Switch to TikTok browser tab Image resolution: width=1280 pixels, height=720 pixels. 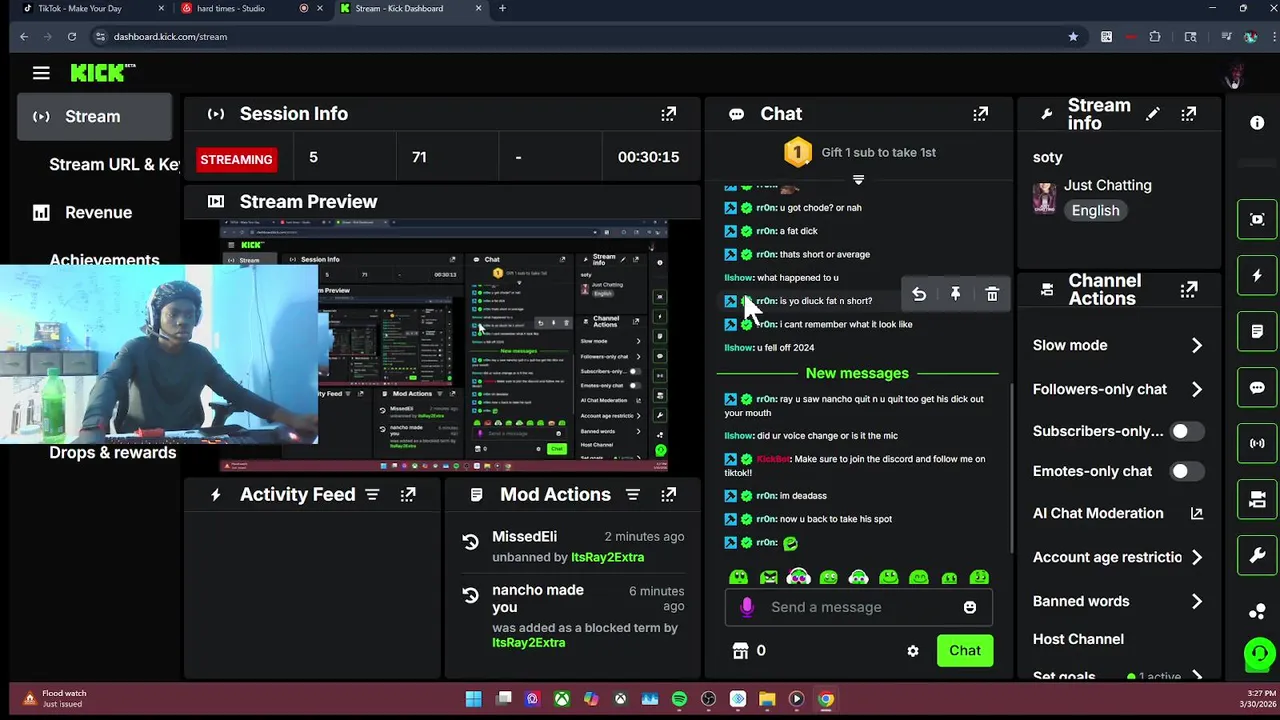pyautogui.click(x=90, y=9)
